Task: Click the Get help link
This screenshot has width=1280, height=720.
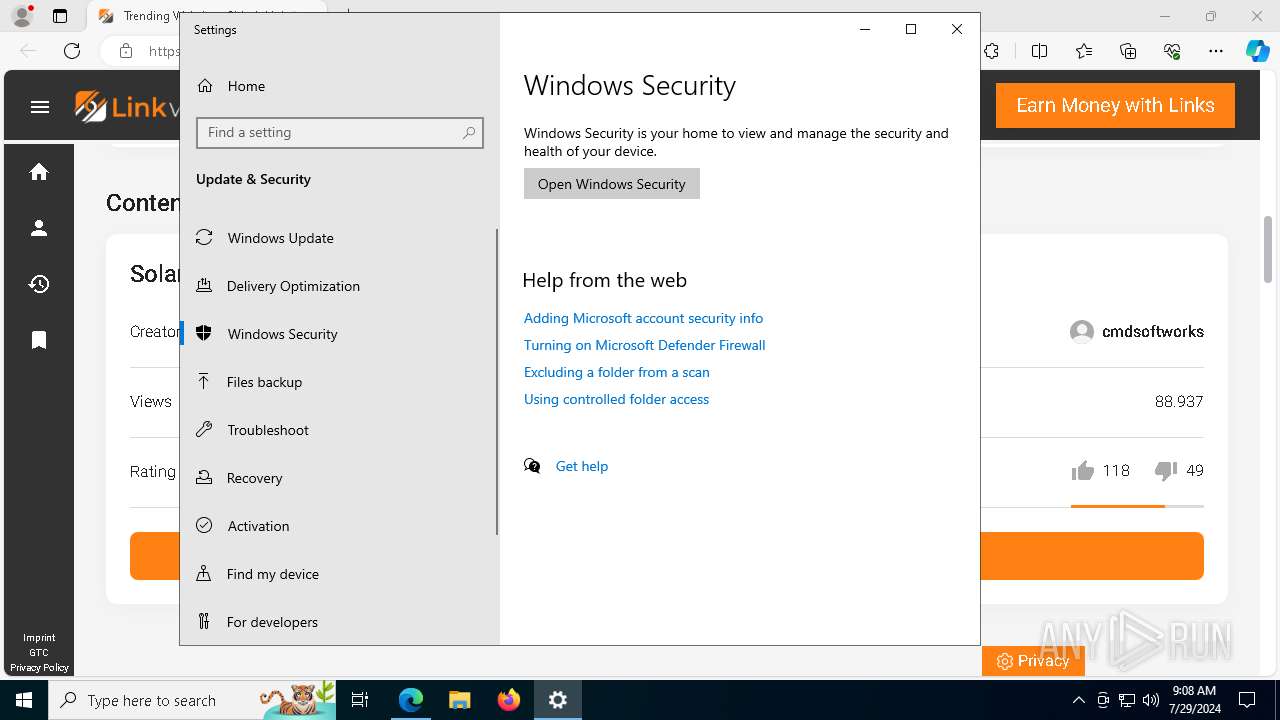Action: point(582,466)
